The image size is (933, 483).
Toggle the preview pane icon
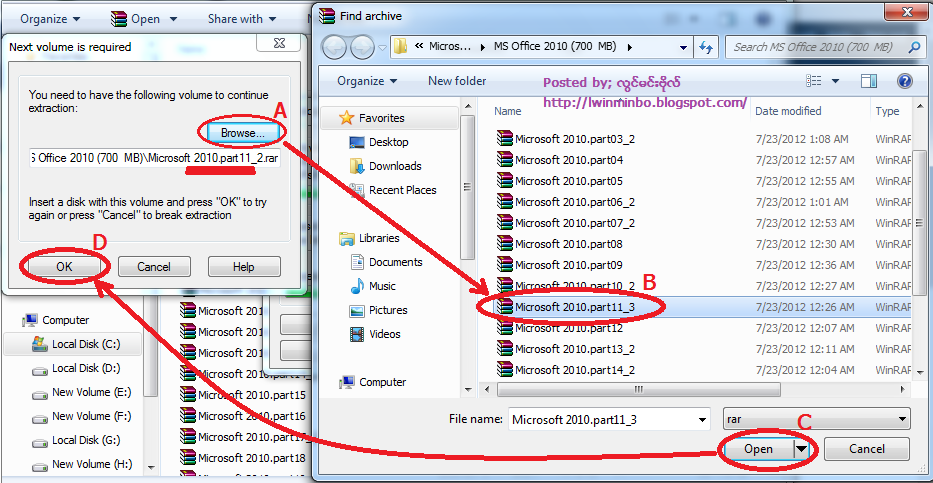[869, 81]
